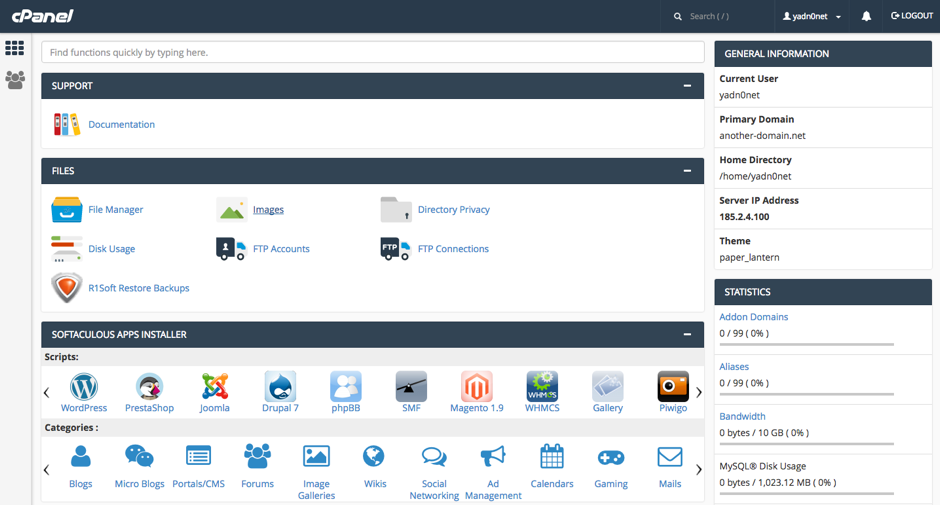Open the Blogs category icon

80,457
